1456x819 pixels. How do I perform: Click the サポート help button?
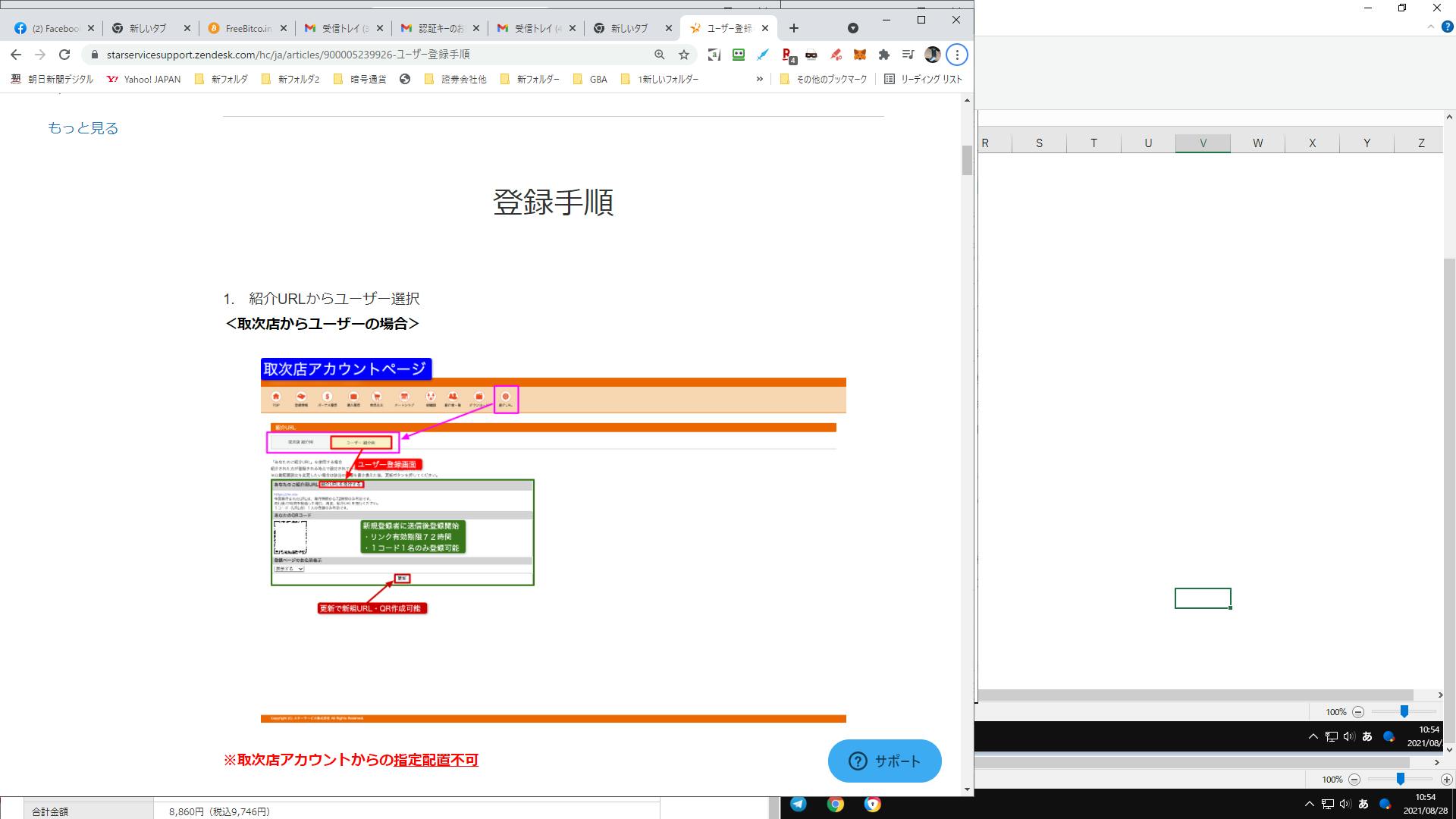pyautogui.click(x=884, y=761)
